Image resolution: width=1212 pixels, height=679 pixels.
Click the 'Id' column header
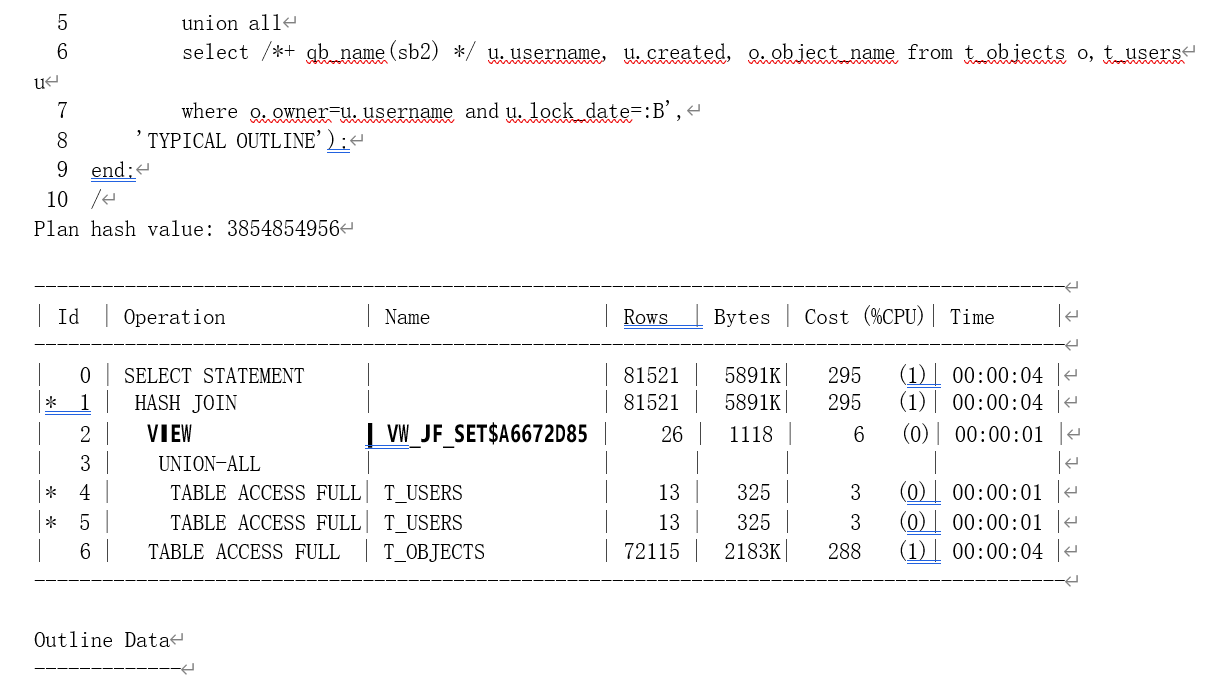(x=69, y=317)
